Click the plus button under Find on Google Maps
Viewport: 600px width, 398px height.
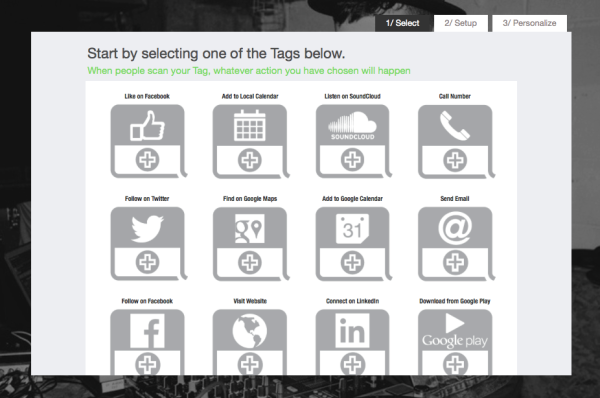tap(249, 263)
